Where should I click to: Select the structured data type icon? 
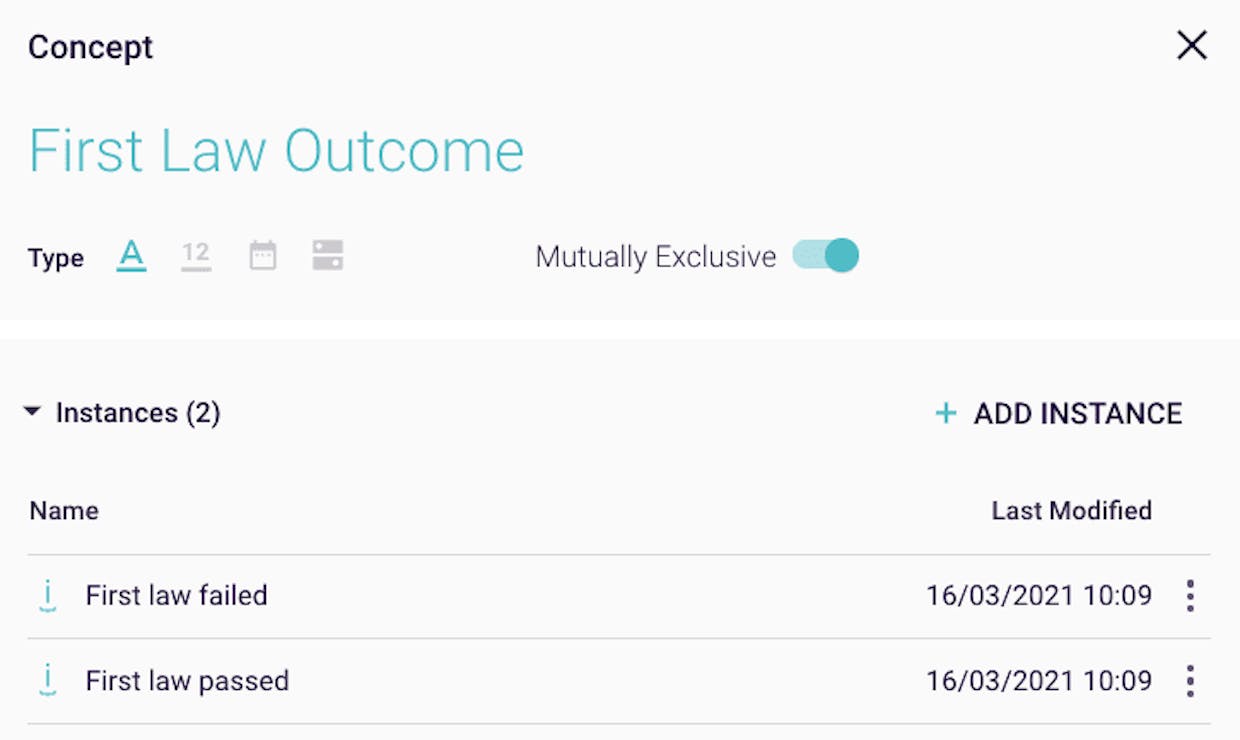pos(328,255)
